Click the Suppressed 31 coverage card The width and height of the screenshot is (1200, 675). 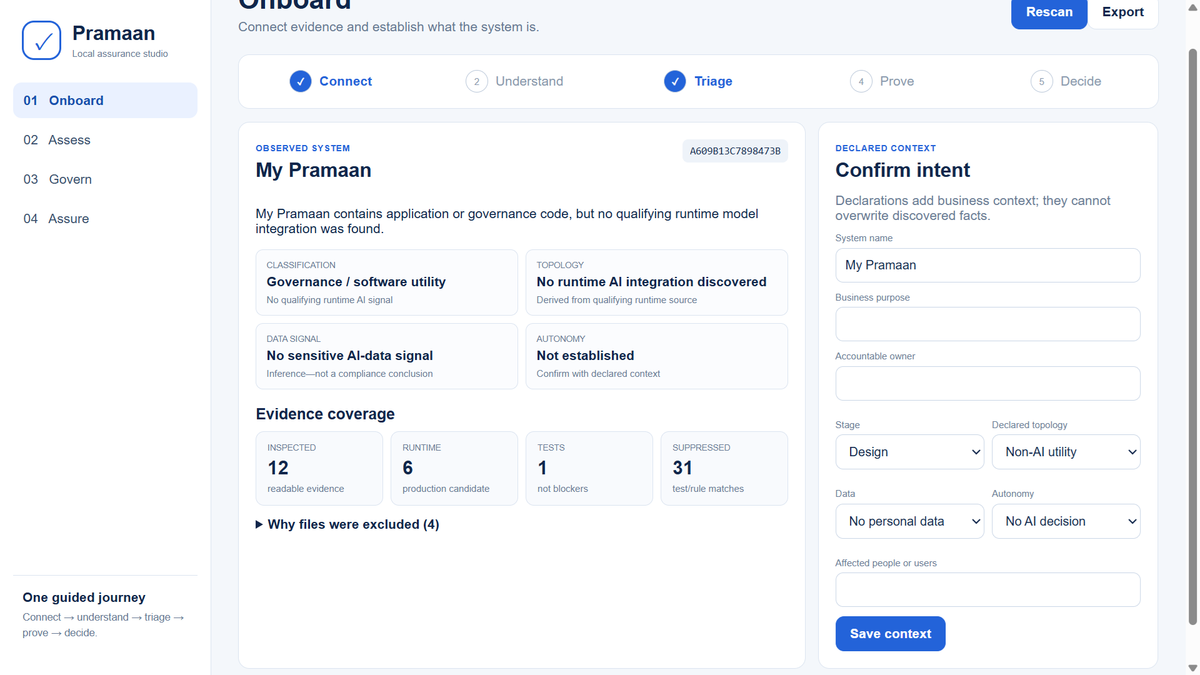pyautogui.click(x=724, y=468)
